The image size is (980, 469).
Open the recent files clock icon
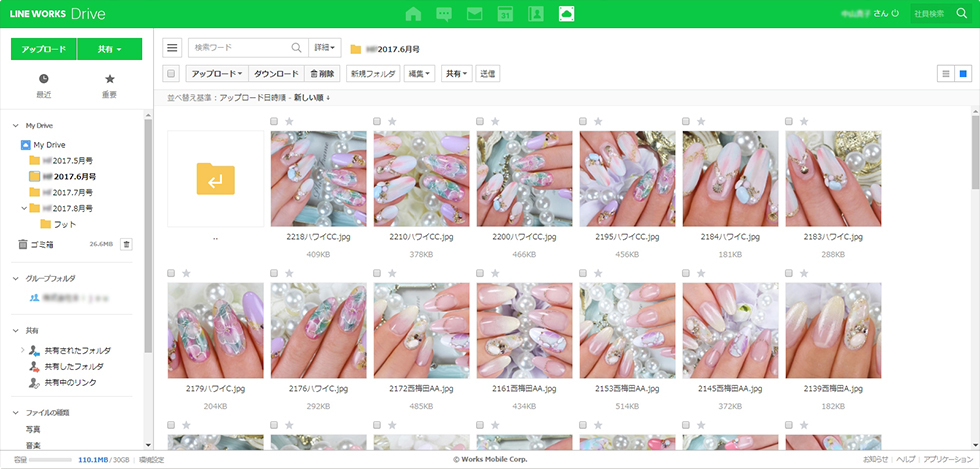pos(44,79)
